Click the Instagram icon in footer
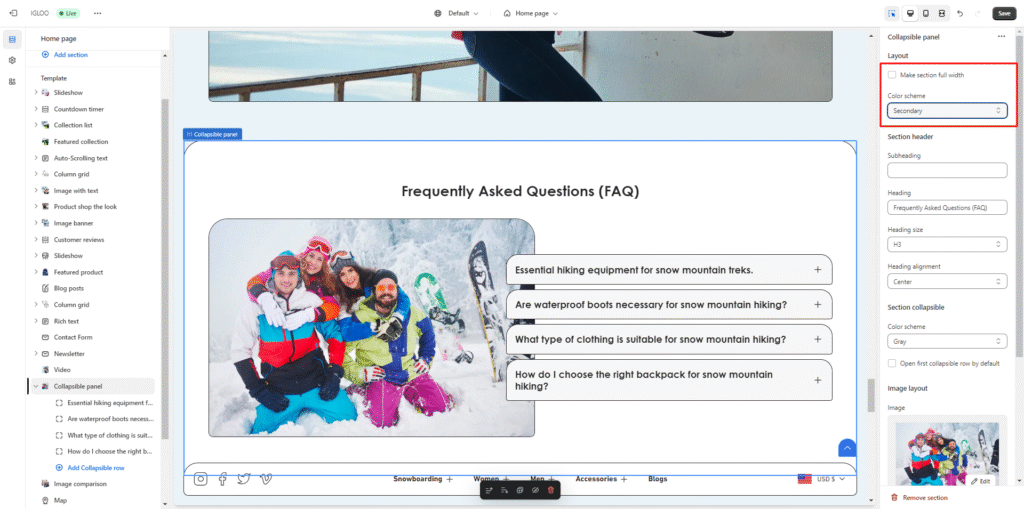1024x509 pixels. click(201, 479)
